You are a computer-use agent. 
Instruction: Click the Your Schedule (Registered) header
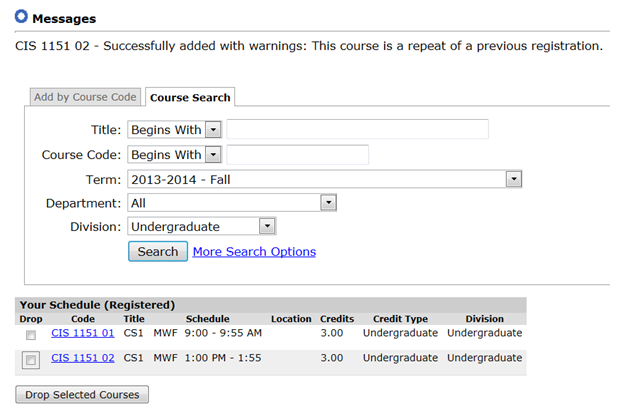pos(97,304)
